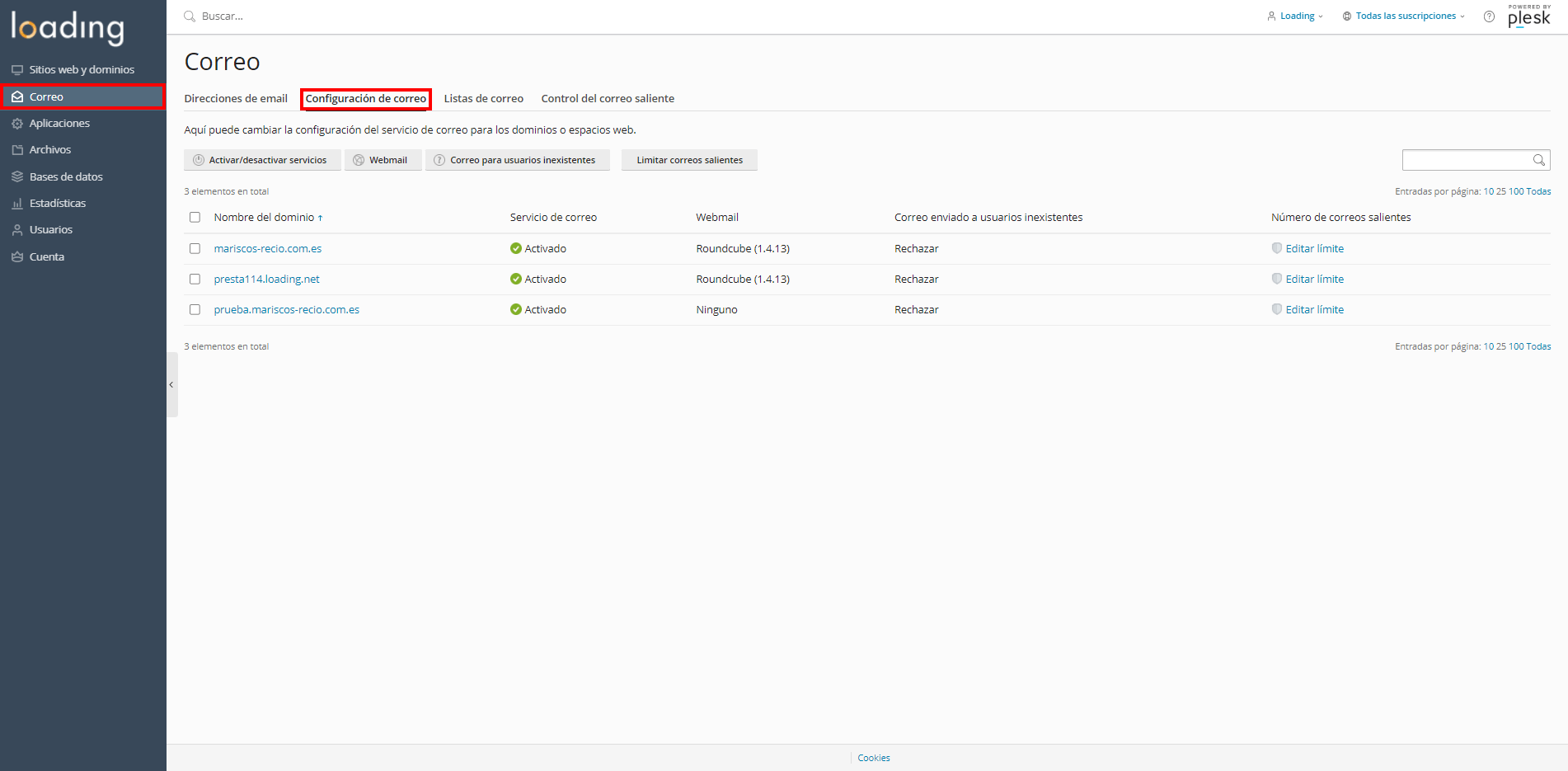Screen dimensions: 1568x771
Task: Click Editar límite for presta114.loading.net
Action: tap(1315, 279)
